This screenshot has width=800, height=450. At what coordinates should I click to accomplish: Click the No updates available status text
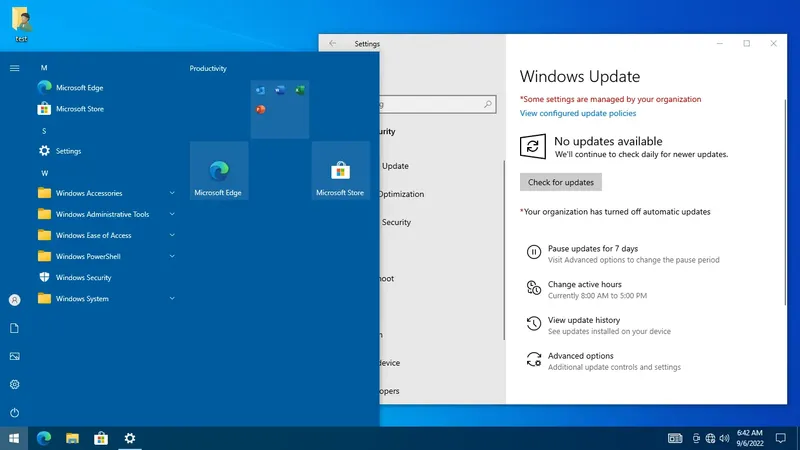click(608, 141)
